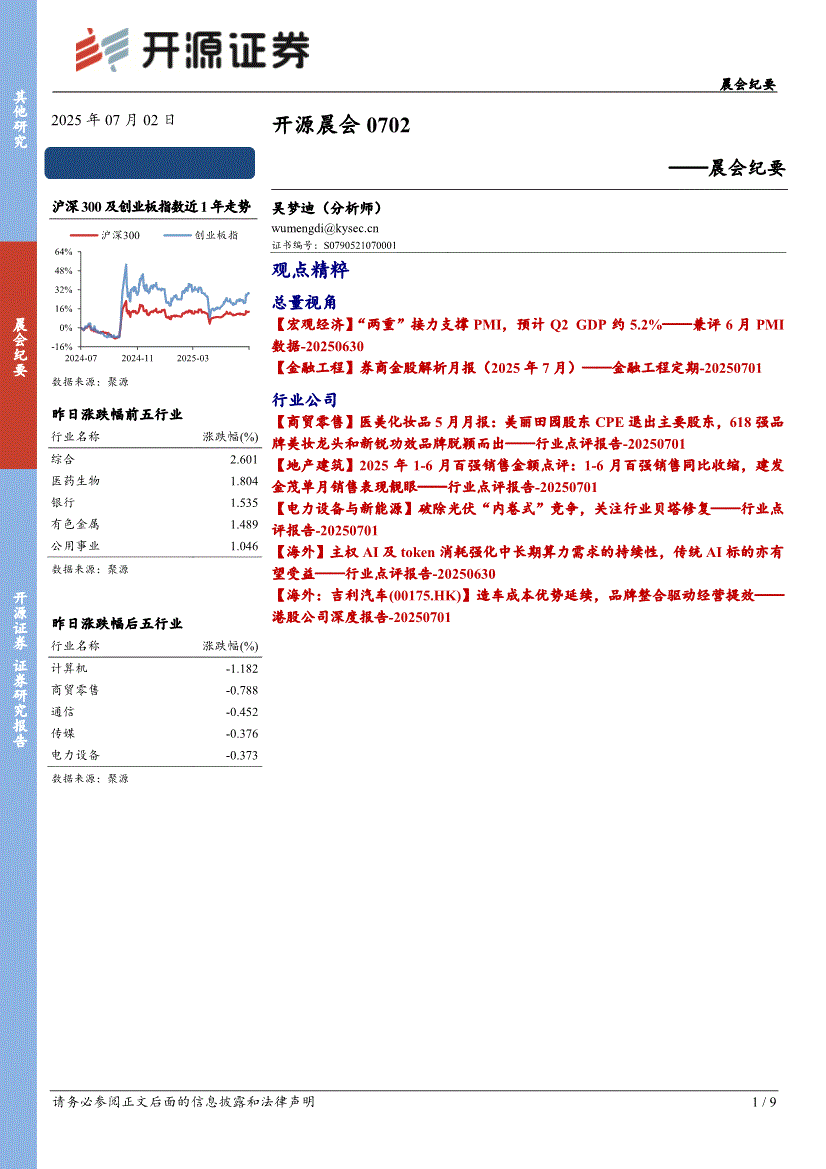This screenshot has height=1169, width=826.
Task: Click the date 2025年07月02日
Action: (113, 120)
